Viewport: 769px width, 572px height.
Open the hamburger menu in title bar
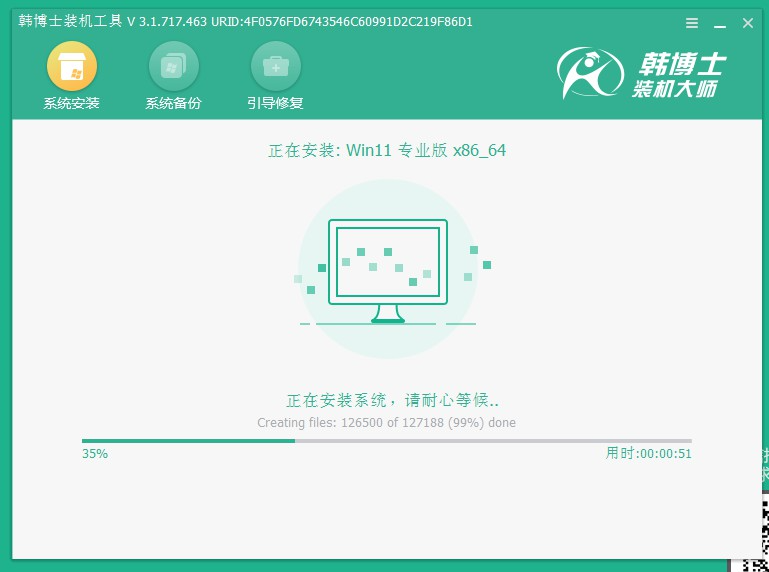[x=692, y=23]
